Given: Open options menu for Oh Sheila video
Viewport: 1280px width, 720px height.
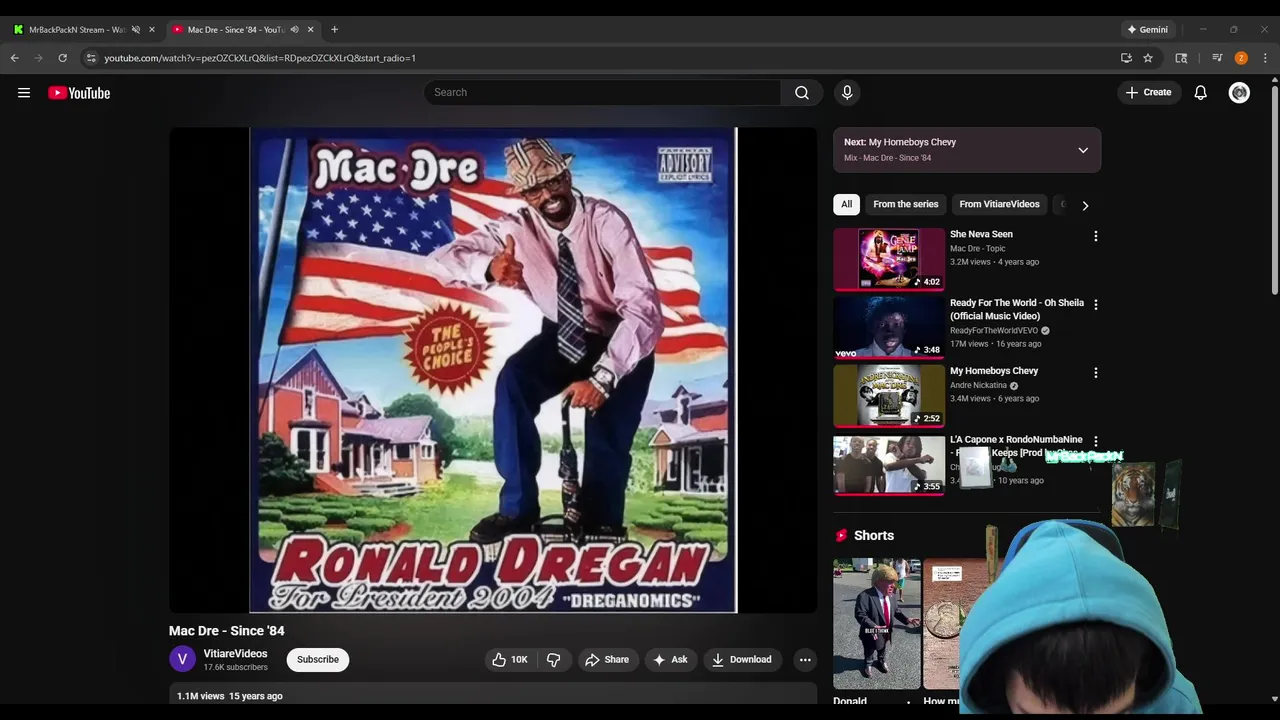Looking at the screenshot, I should (1095, 305).
